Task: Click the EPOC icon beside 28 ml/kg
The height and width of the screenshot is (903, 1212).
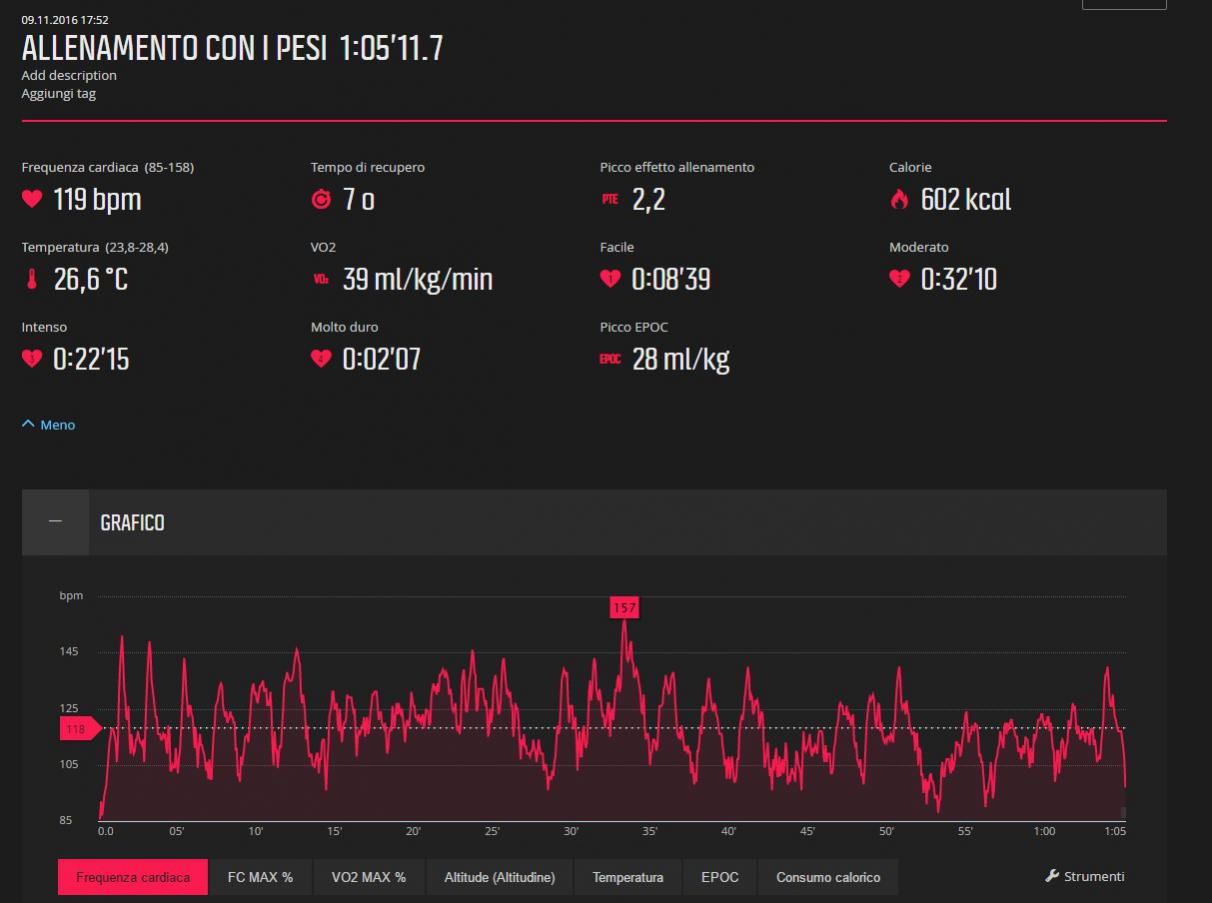Action: [x=610, y=359]
